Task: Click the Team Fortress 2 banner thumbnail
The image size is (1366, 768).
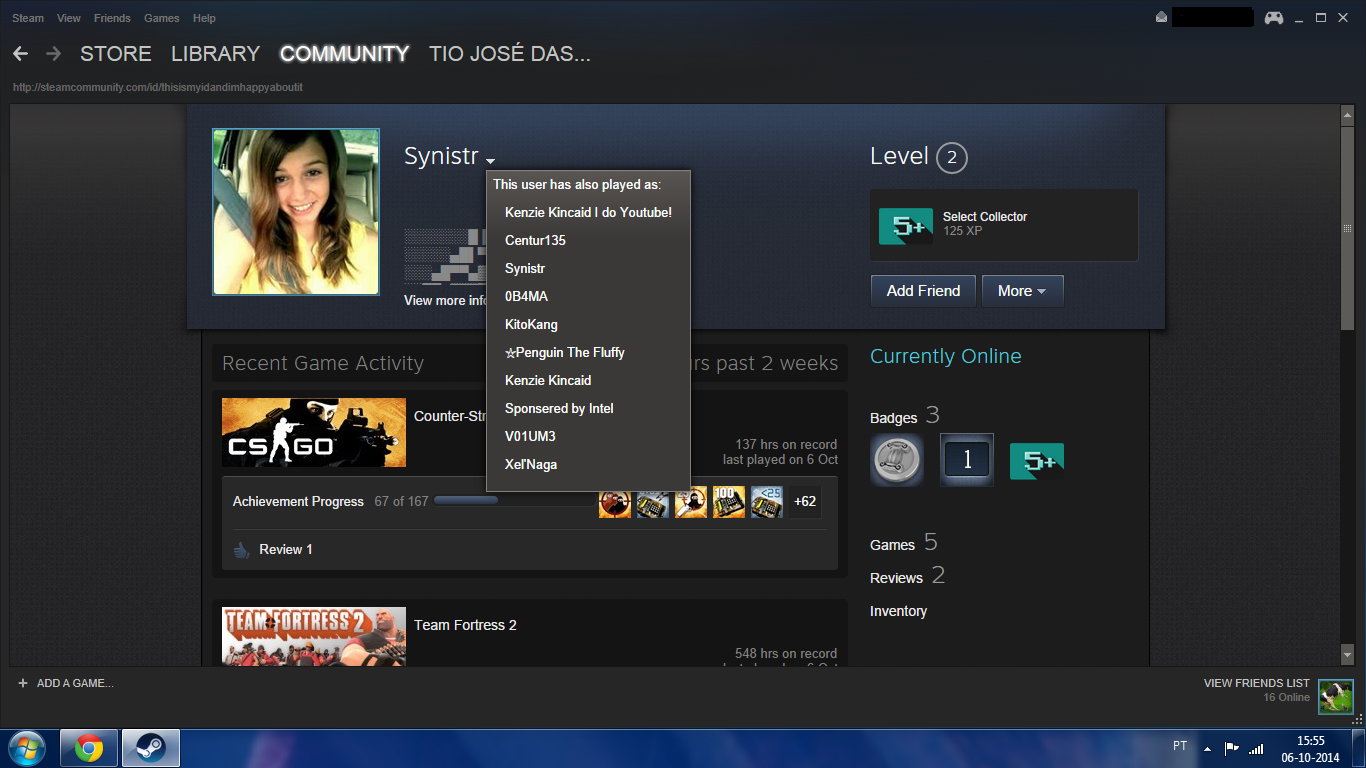Action: (x=314, y=636)
